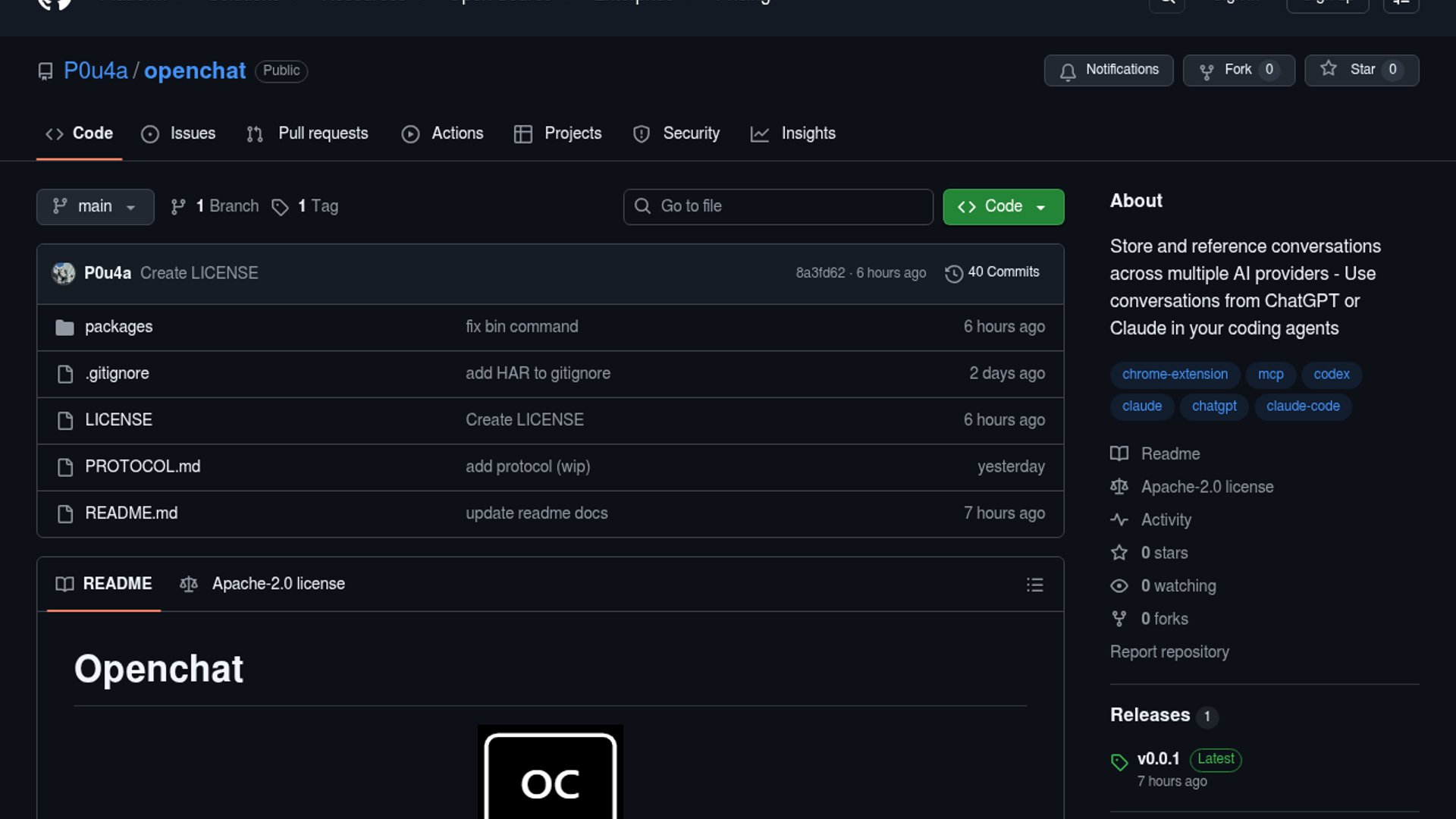Viewport: 1456px width, 819px height.
Task: Click the commit history clock icon
Action: coord(953,273)
